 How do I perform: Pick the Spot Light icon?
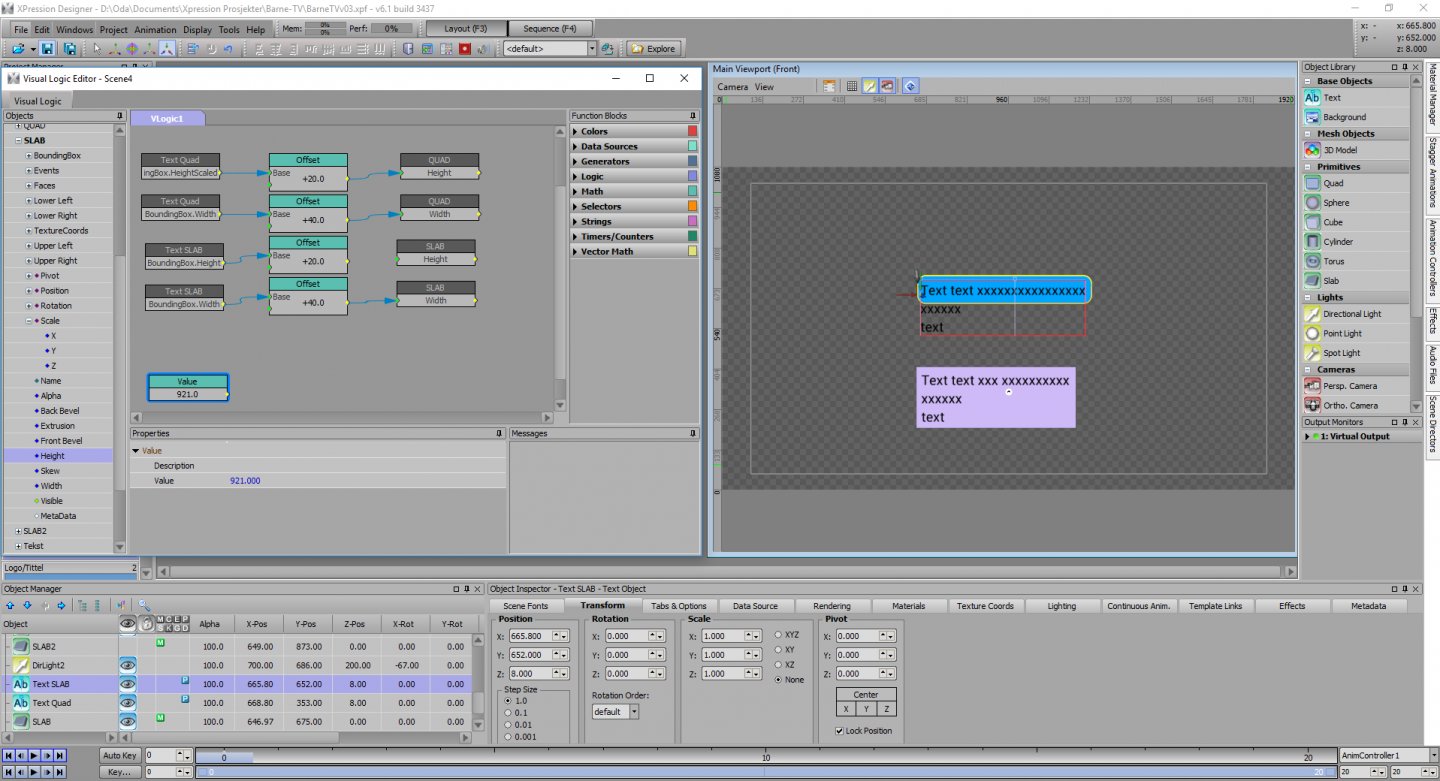(1313, 353)
